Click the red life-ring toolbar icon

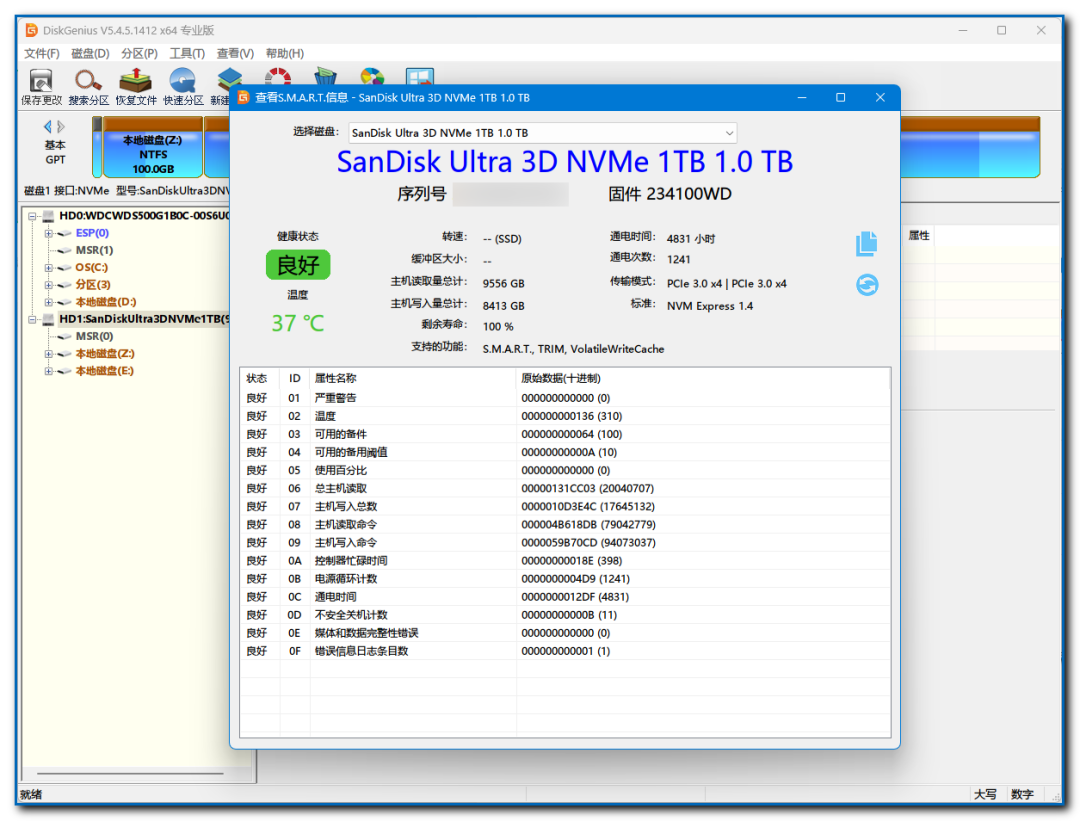pyautogui.click(x=278, y=76)
